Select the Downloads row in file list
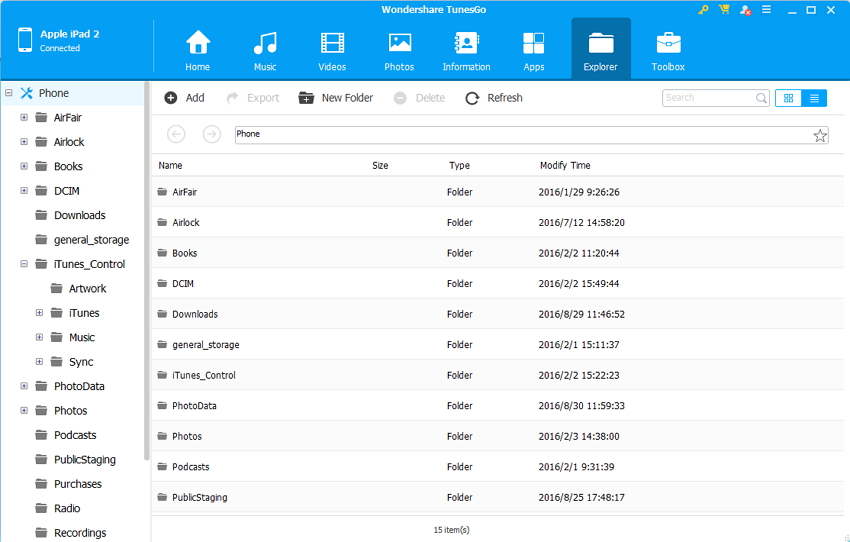 498,314
